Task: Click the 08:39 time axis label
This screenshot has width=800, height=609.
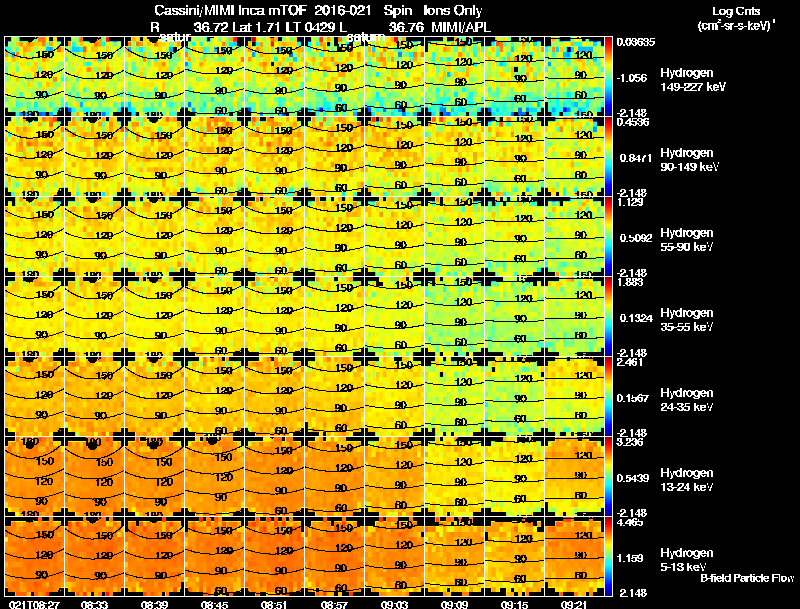Action: [155, 604]
